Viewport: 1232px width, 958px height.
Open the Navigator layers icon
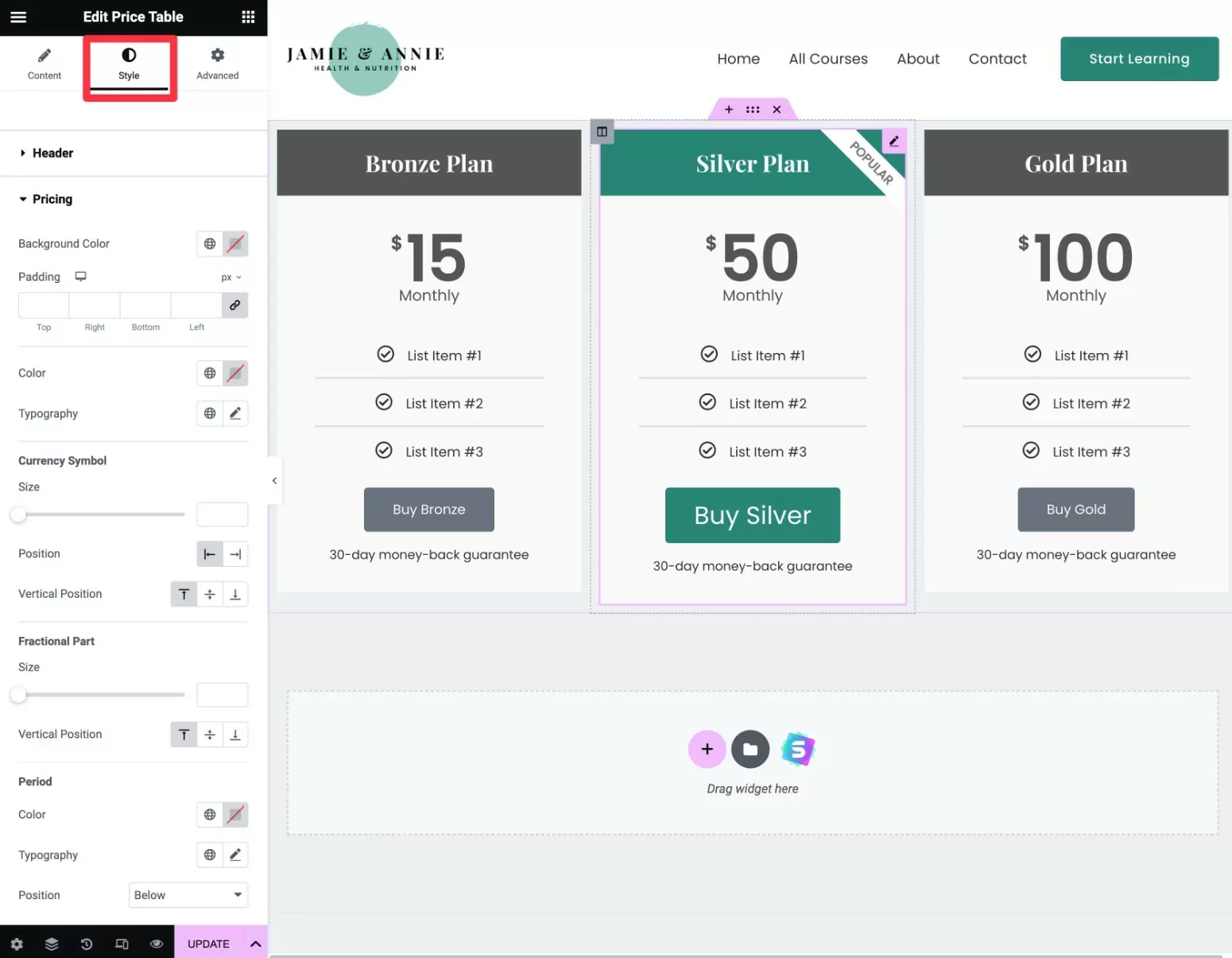pyautogui.click(x=52, y=944)
